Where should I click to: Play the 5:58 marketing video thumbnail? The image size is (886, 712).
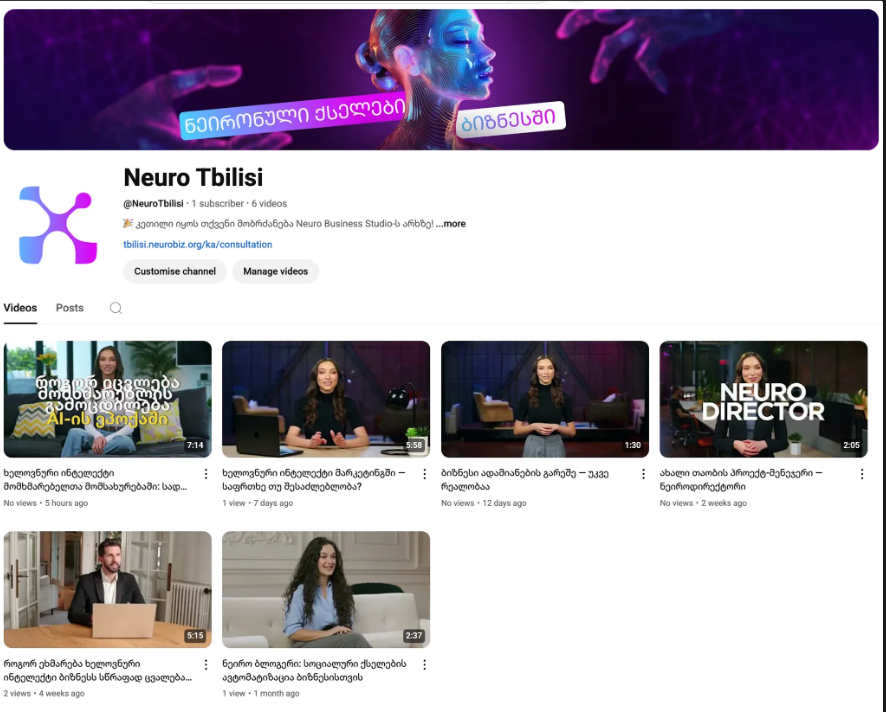[326, 399]
